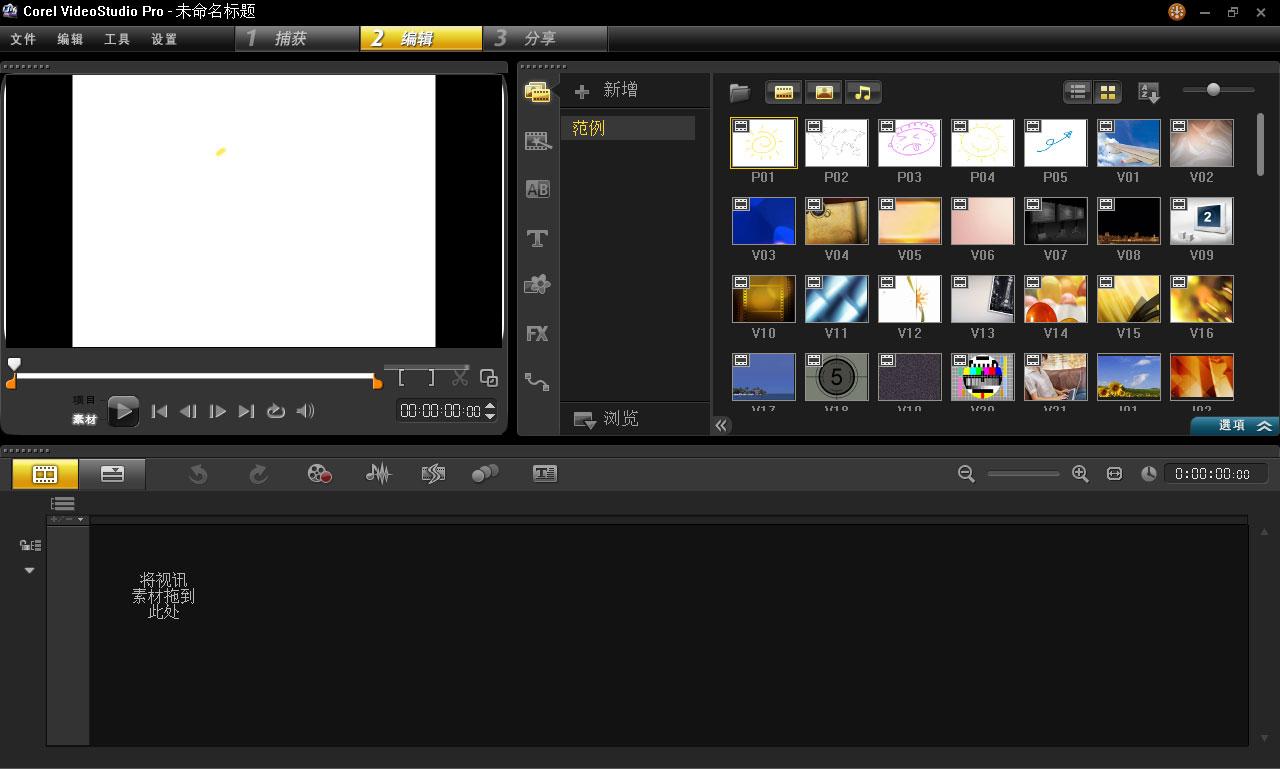1280x769 pixels.
Task: Open the Sound Mixer waveform icon
Action: 378,474
